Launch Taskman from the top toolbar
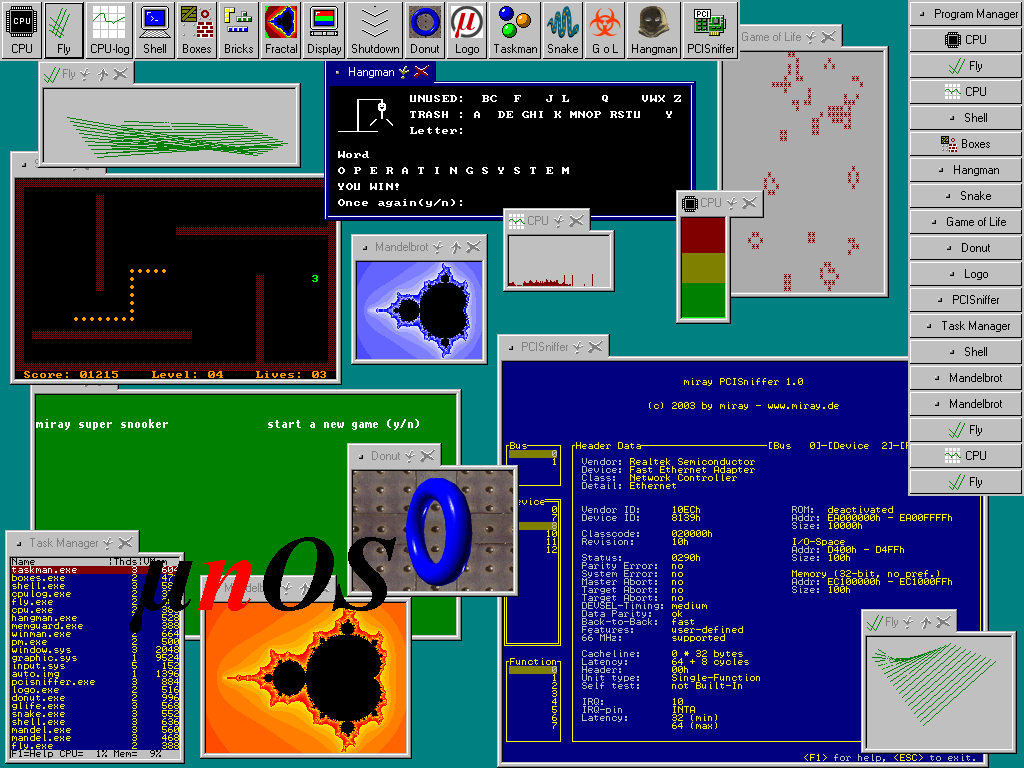This screenshot has width=1024, height=768. 516,29
